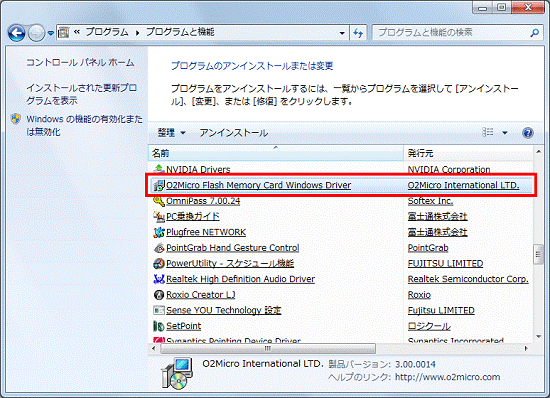The width and height of the screenshot is (550, 398).
Task: Click O2Micro International LTD. publisher cell
Action: (463, 185)
